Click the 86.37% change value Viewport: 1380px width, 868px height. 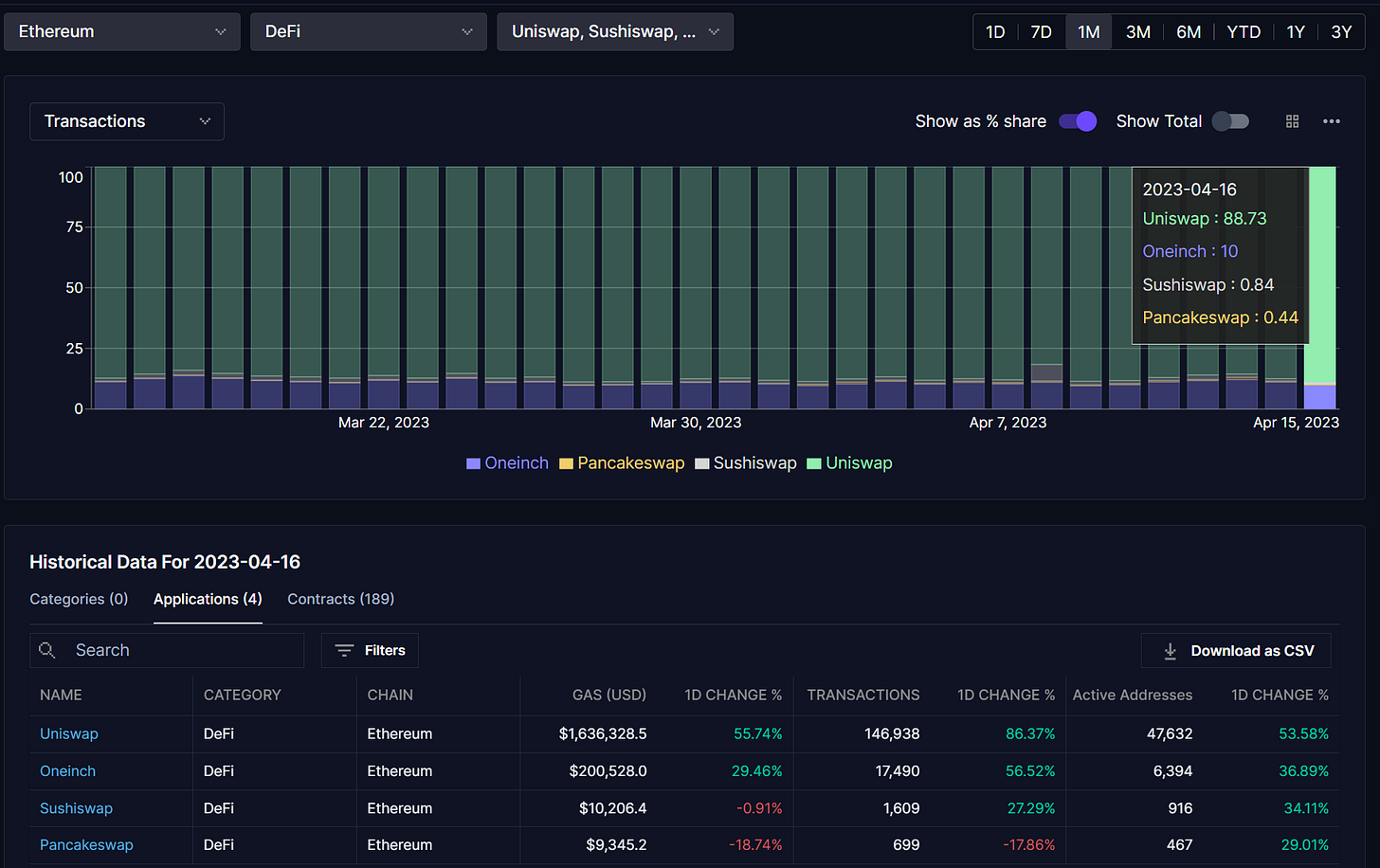[x=1030, y=733]
